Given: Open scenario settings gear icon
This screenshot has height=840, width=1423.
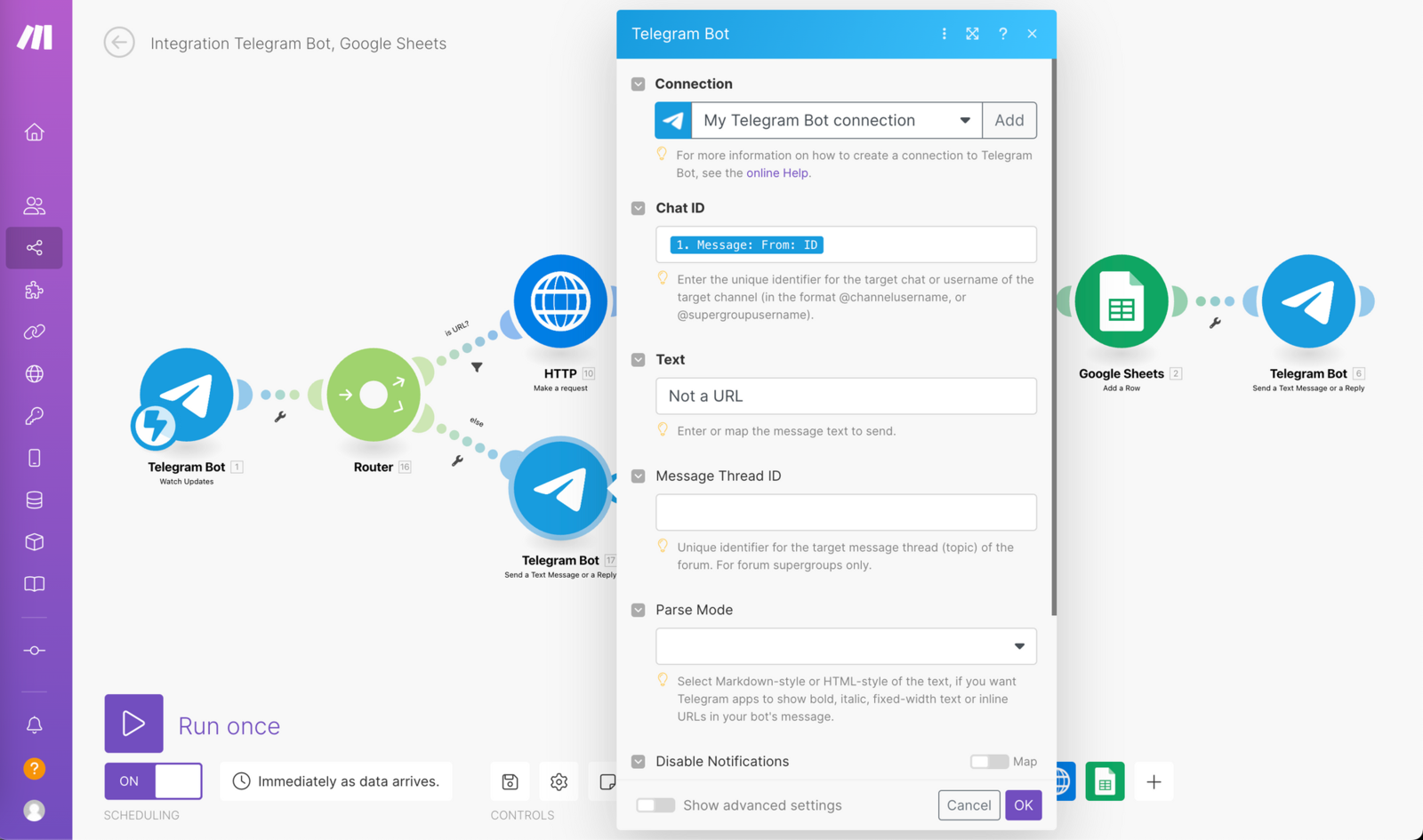Looking at the screenshot, I should (559, 781).
